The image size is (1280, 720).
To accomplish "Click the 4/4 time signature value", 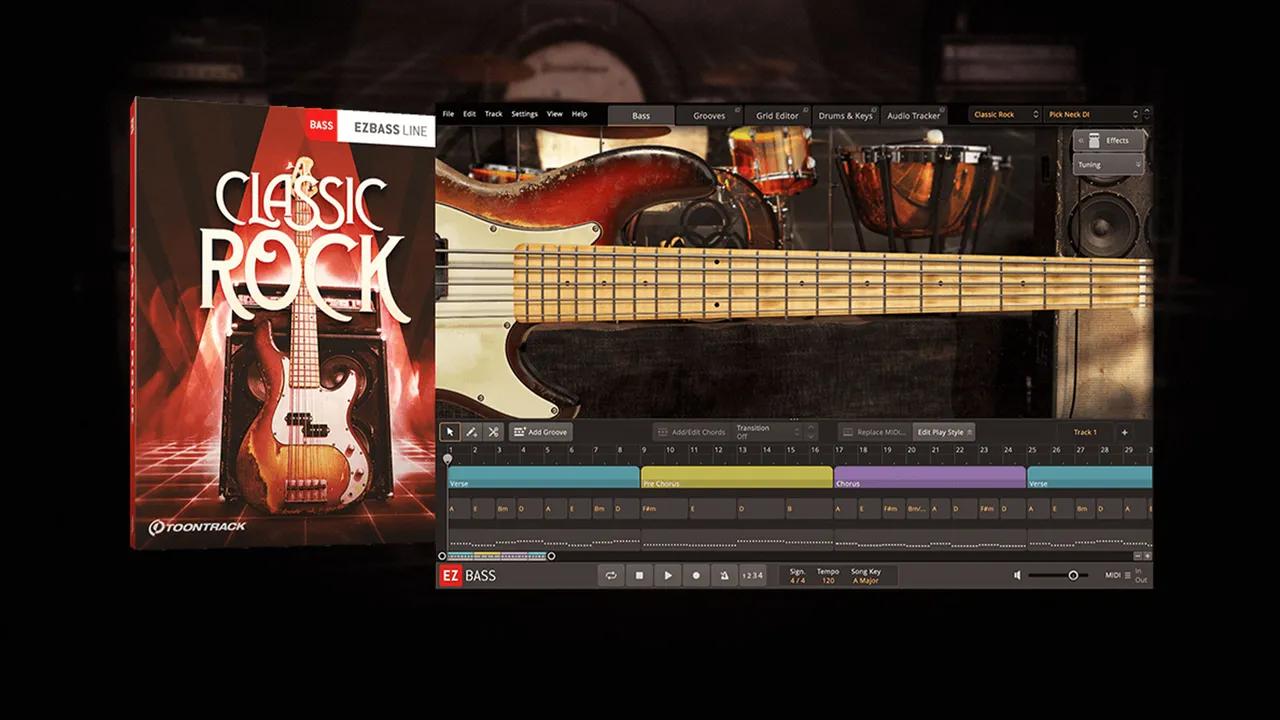I will 797,580.
